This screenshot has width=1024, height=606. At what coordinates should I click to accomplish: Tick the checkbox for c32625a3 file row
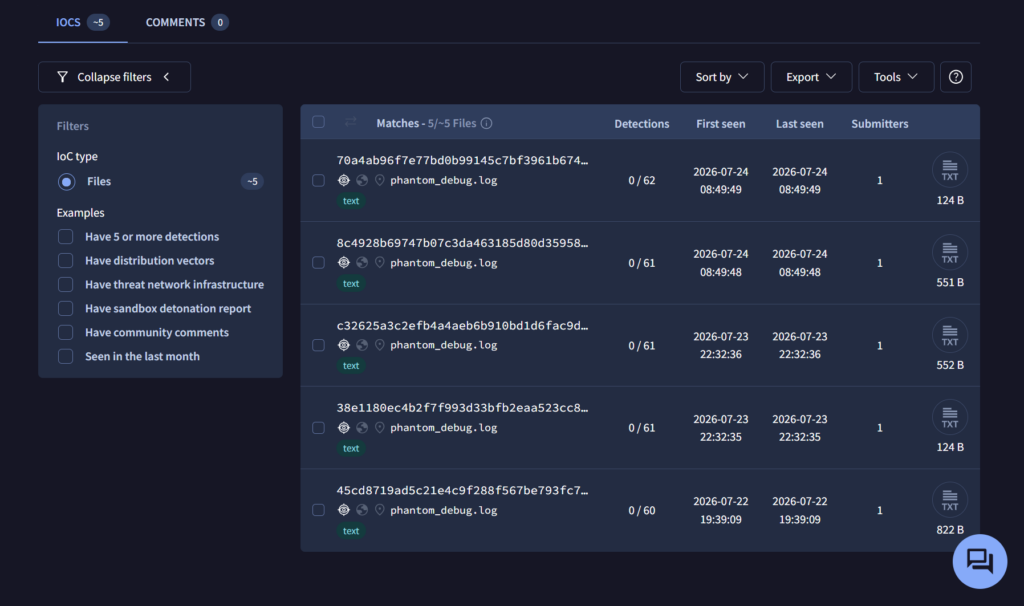point(319,345)
